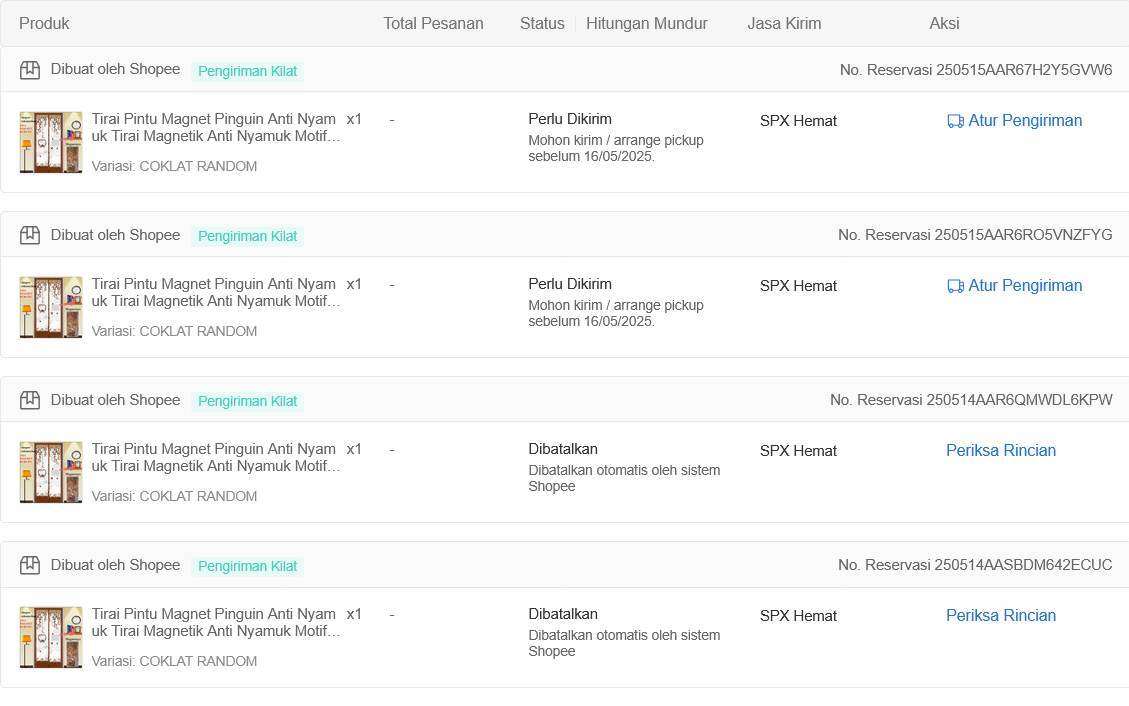Image resolution: width=1129 pixels, height=706 pixels.
Task: Open Atur Pengiriman for first order
Action: pyautogui.click(x=1015, y=120)
